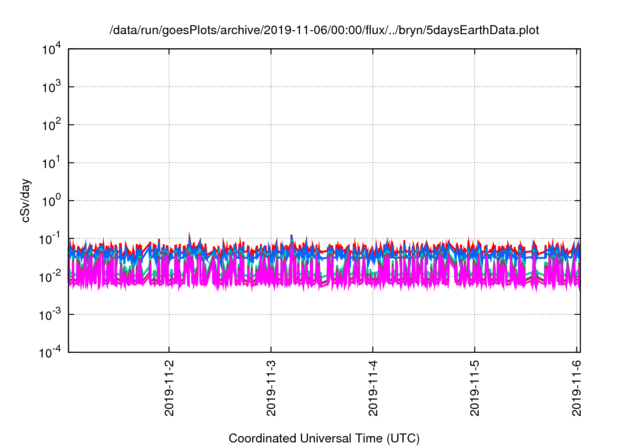Click the plot file path title

[324, 30]
